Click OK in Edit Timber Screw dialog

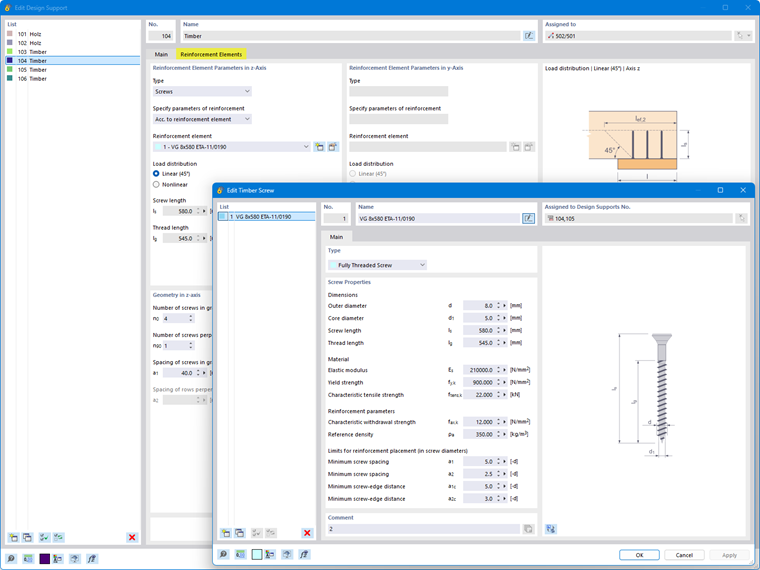click(639, 555)
